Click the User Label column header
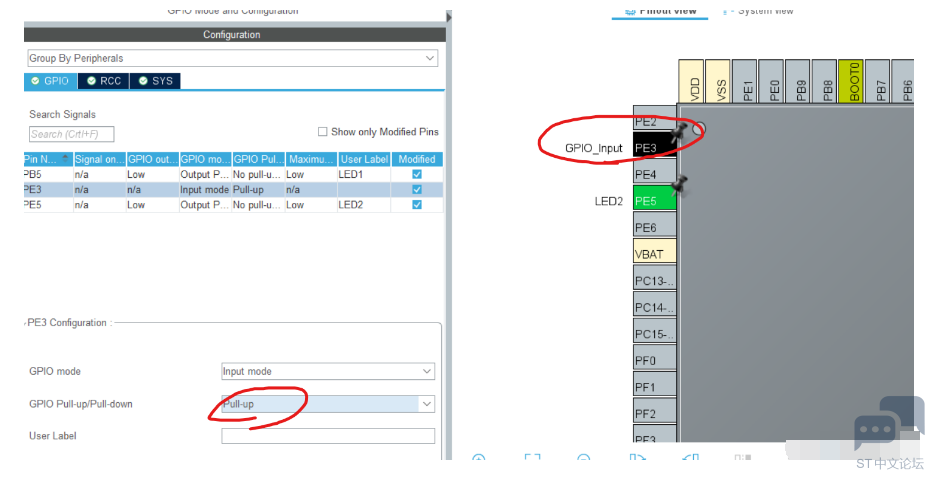This screenshot has height=479, width=933. point(363,159)
